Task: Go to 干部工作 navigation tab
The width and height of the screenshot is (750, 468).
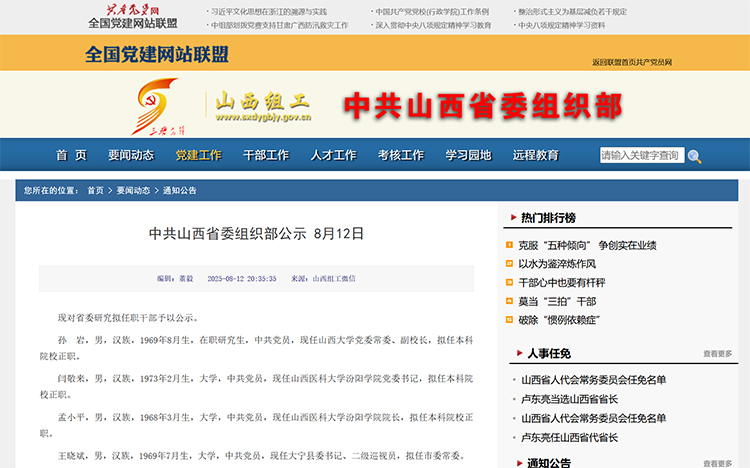Action: coord(265,155)
